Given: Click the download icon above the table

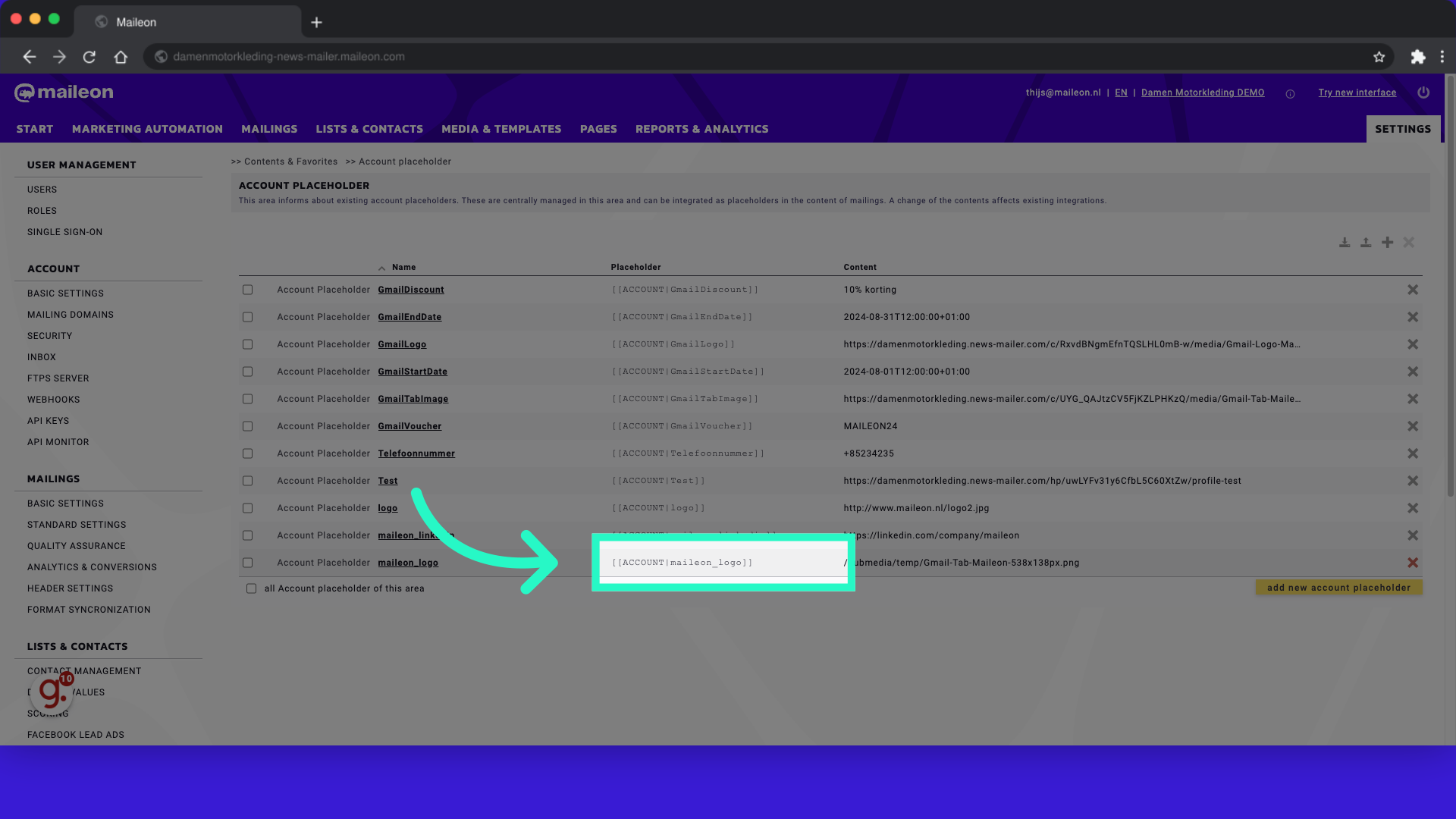Looking at the screenshot, I should pyautogui.click(x=1344, y=243).
